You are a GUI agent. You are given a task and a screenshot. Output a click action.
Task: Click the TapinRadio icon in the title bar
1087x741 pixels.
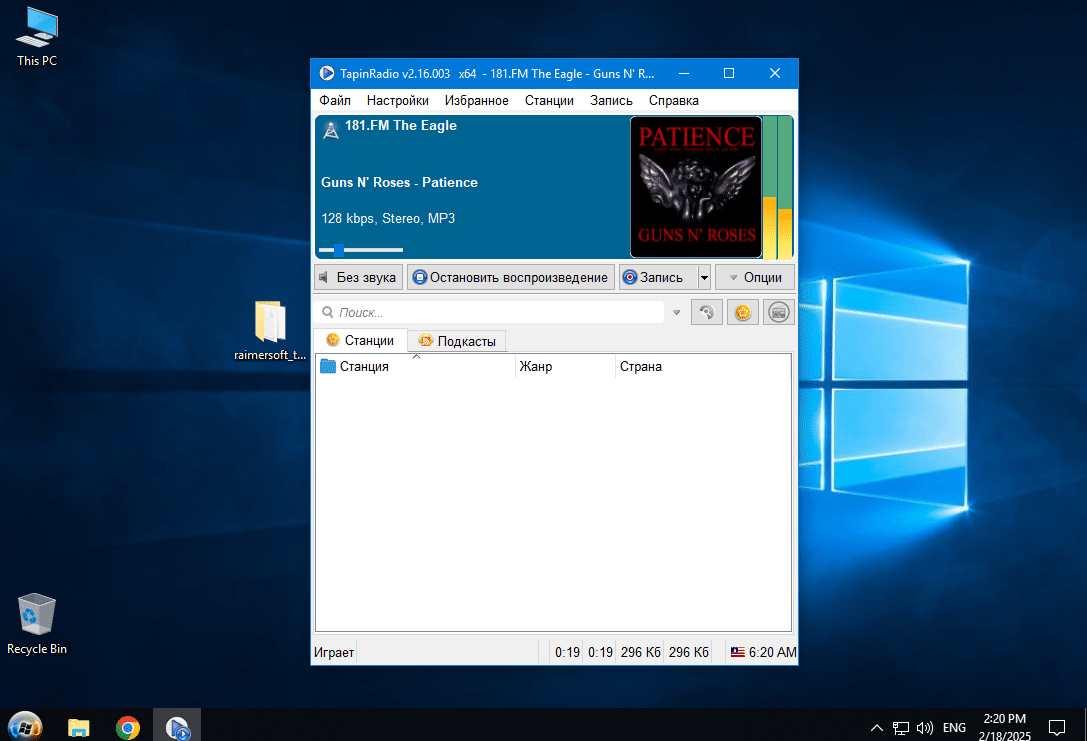[x=327, y=73]
